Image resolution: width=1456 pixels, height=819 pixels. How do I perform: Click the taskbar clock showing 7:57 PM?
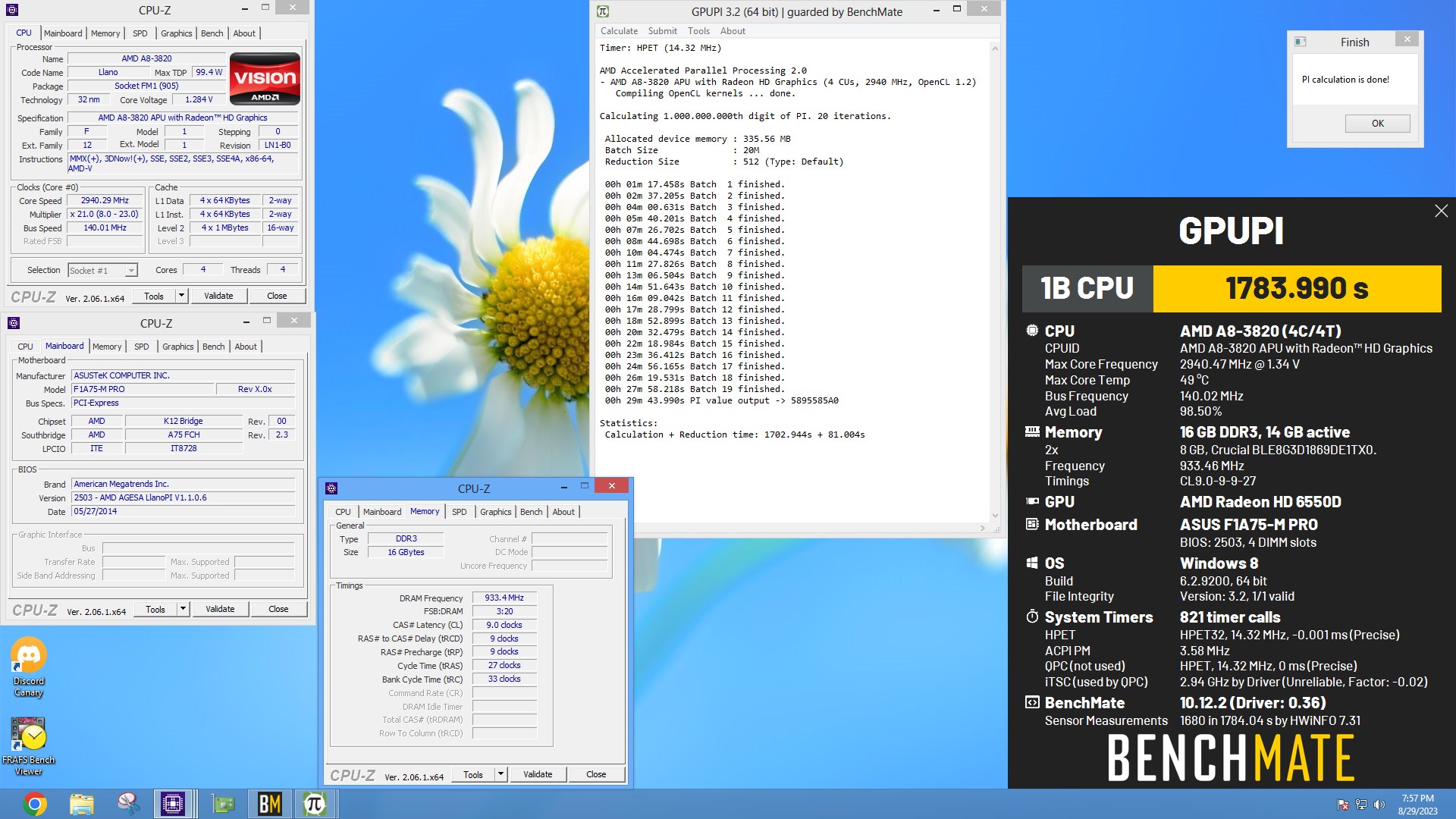click(1417, 804)
